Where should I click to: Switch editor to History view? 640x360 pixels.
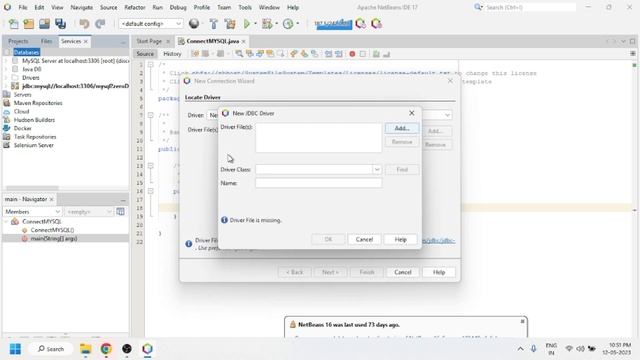tap(172, 54)
